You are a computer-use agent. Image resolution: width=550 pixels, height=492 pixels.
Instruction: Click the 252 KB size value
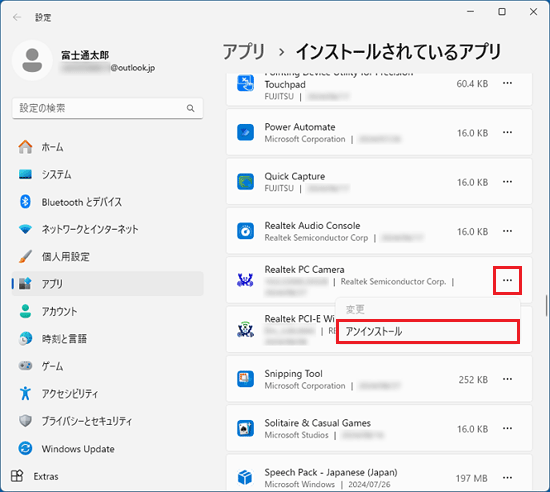click(x=473, y=379)
